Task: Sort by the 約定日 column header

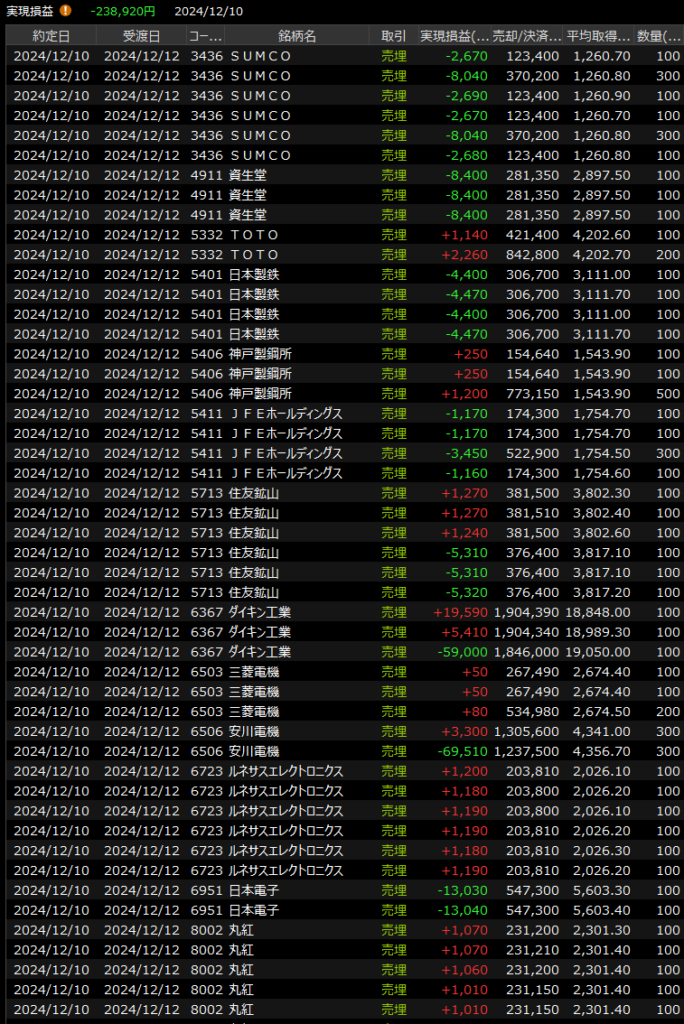Action: tap(51, 36)
